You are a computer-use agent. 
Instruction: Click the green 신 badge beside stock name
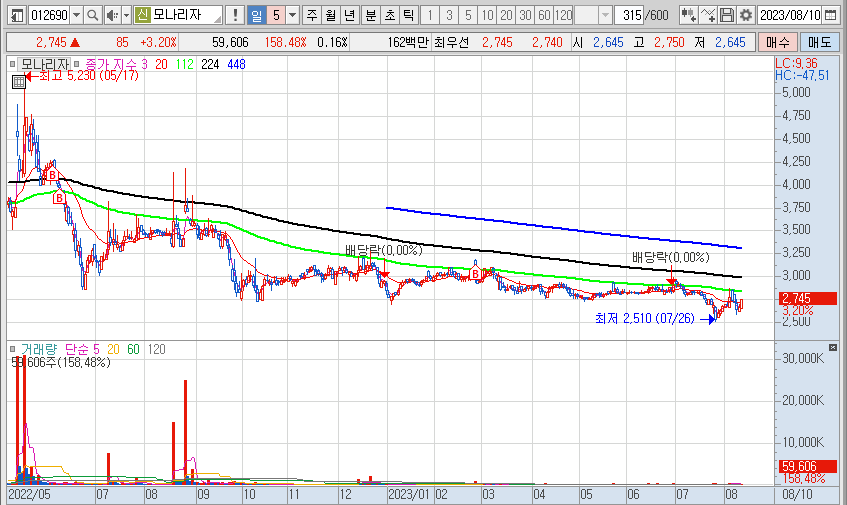[x=142, y=15]
